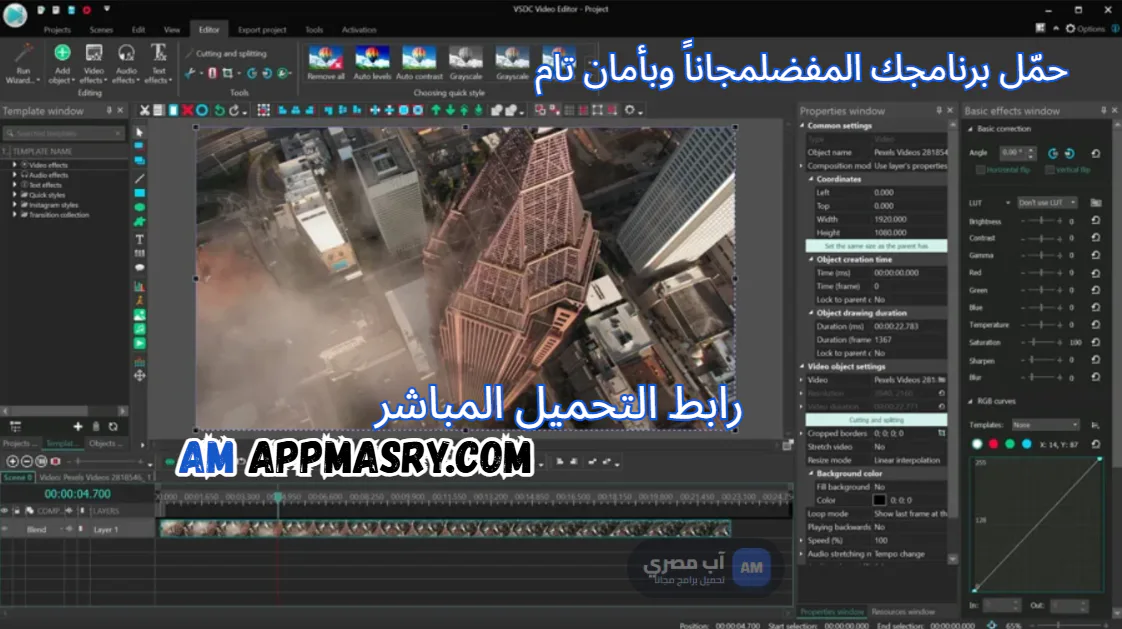
Task: Adjust the Brightness slider
Action: tap(1042, 220)
